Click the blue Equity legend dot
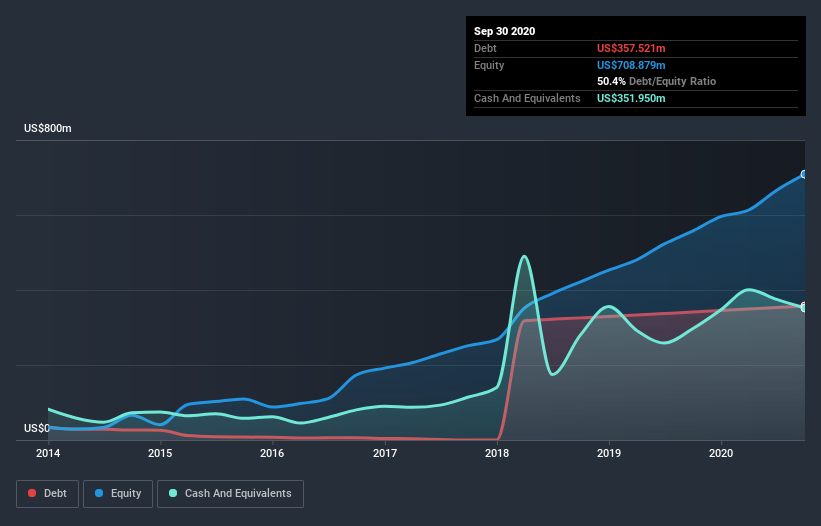This screenshot has height=526, width=821. coord(99,493)
